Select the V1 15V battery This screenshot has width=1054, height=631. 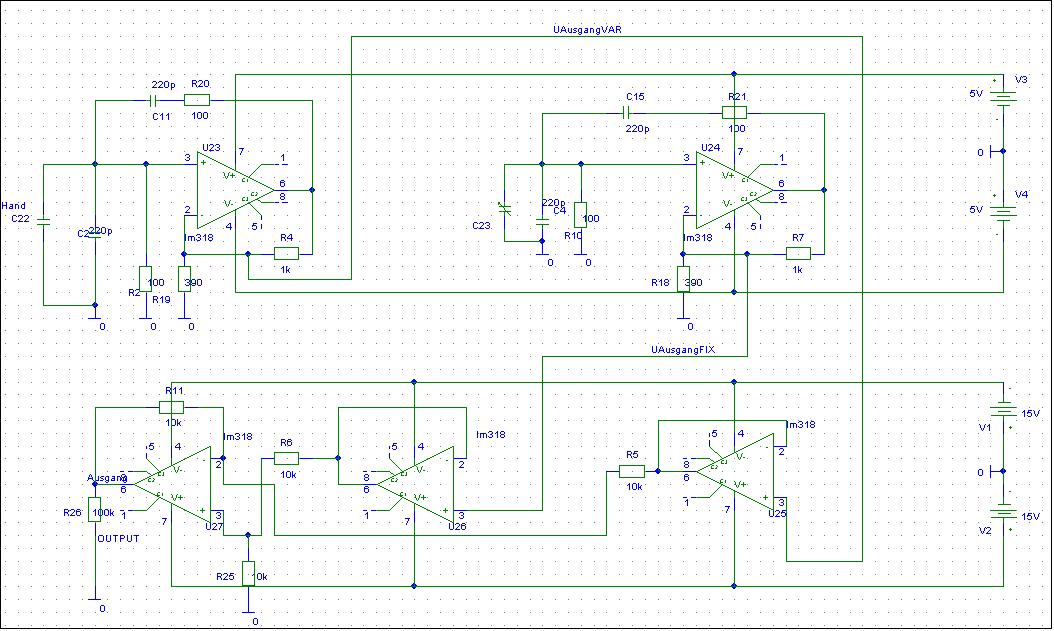(x=1003, y=411)
